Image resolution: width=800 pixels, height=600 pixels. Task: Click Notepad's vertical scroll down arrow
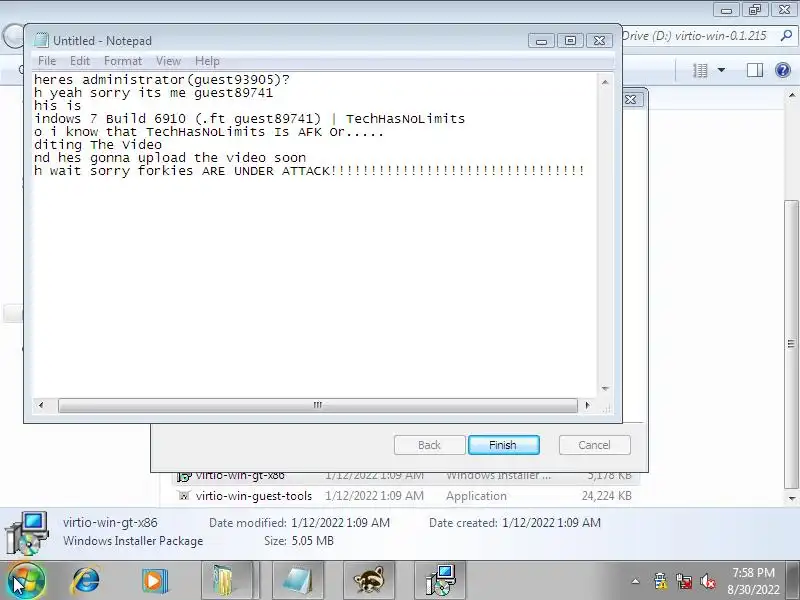(605, 389)
